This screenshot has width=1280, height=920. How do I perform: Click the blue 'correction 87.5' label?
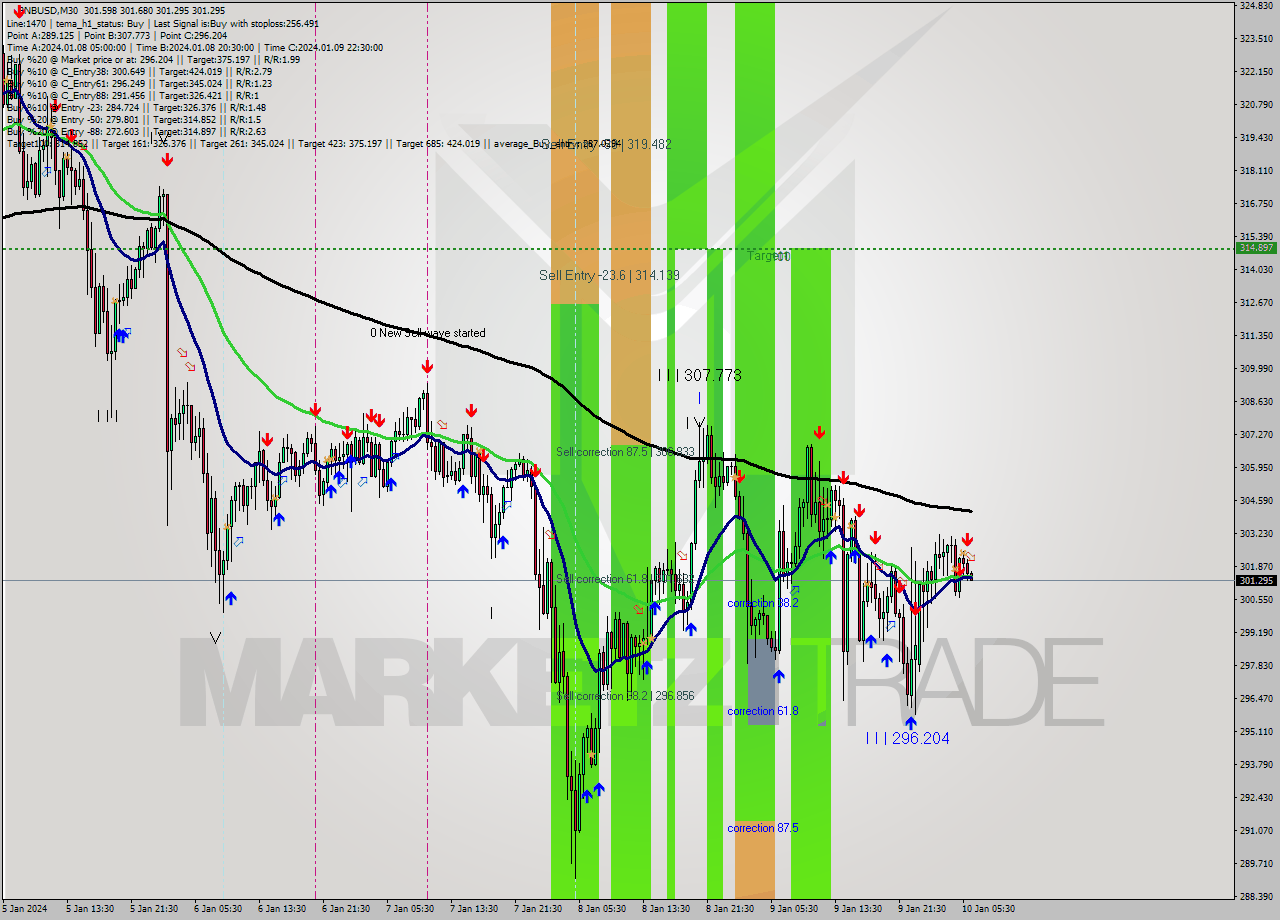click(x=762, y=828)
